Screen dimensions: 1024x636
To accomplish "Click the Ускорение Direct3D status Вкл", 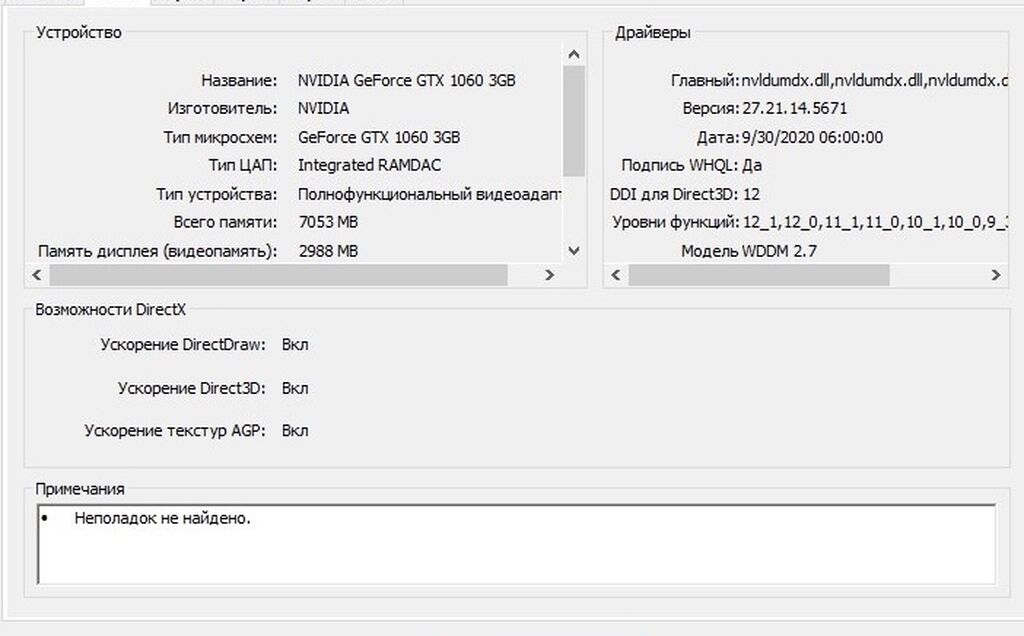I will 295,388.
